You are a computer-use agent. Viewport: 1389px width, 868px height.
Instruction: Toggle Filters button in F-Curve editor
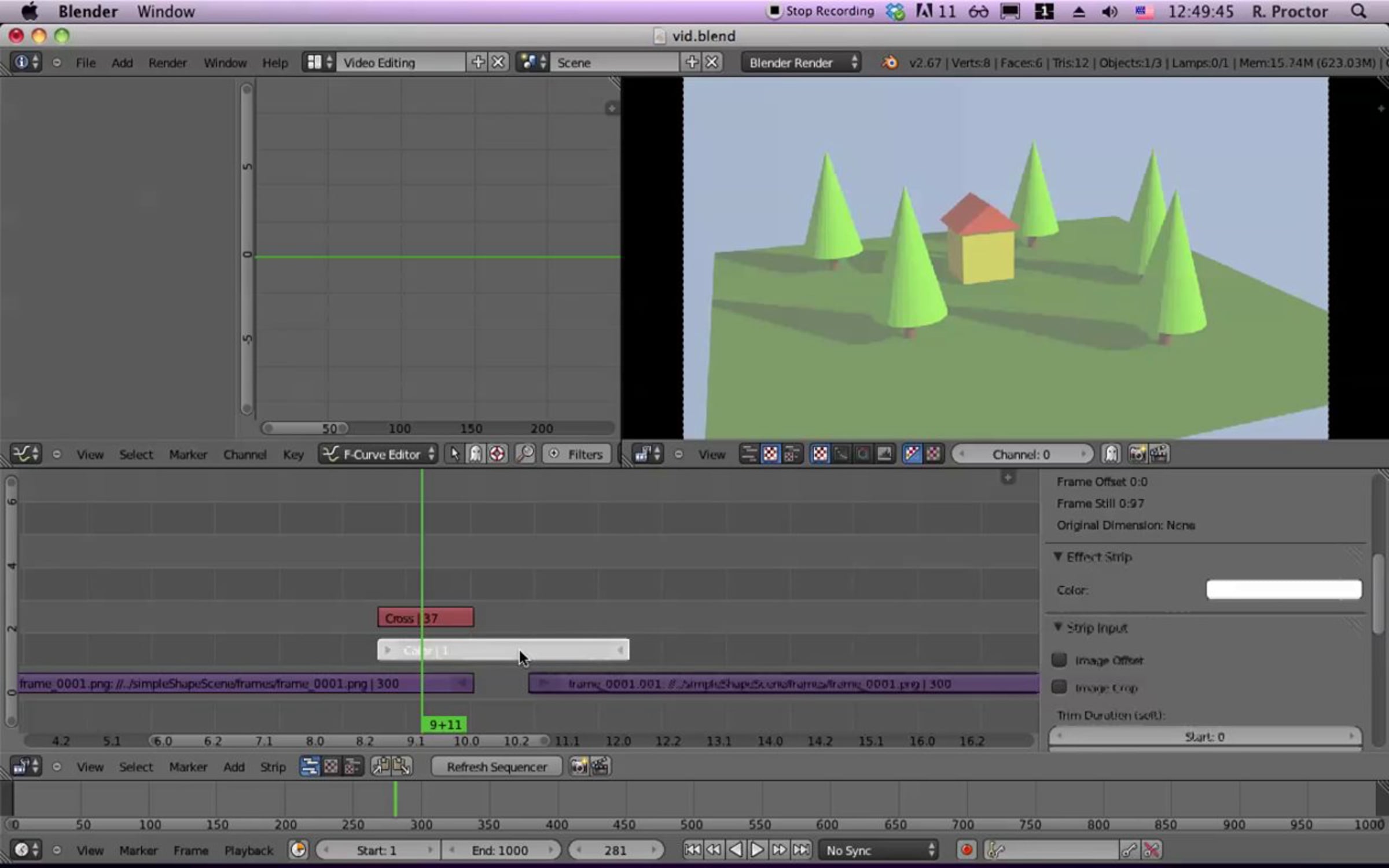[x=576, y=454]
